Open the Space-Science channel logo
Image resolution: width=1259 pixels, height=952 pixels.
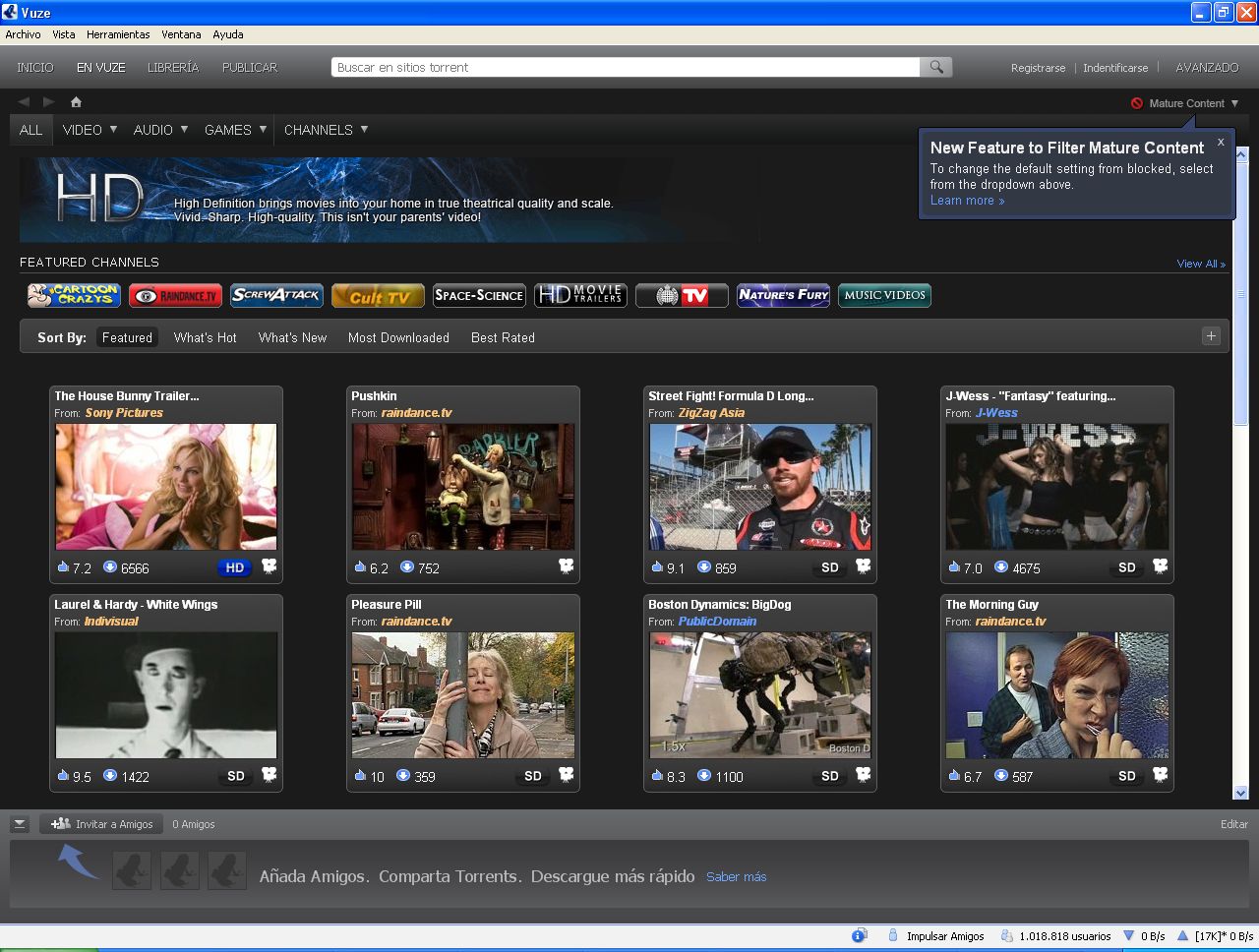(479, 295)
